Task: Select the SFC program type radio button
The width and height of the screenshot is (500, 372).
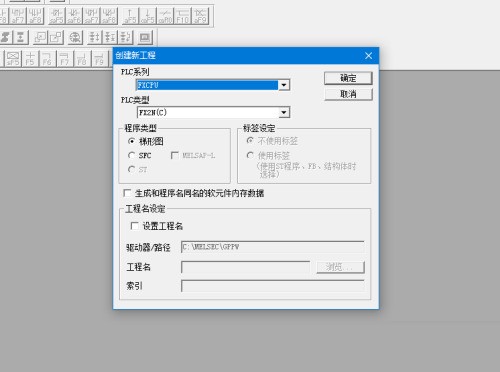Action: (x=132, y=155)
